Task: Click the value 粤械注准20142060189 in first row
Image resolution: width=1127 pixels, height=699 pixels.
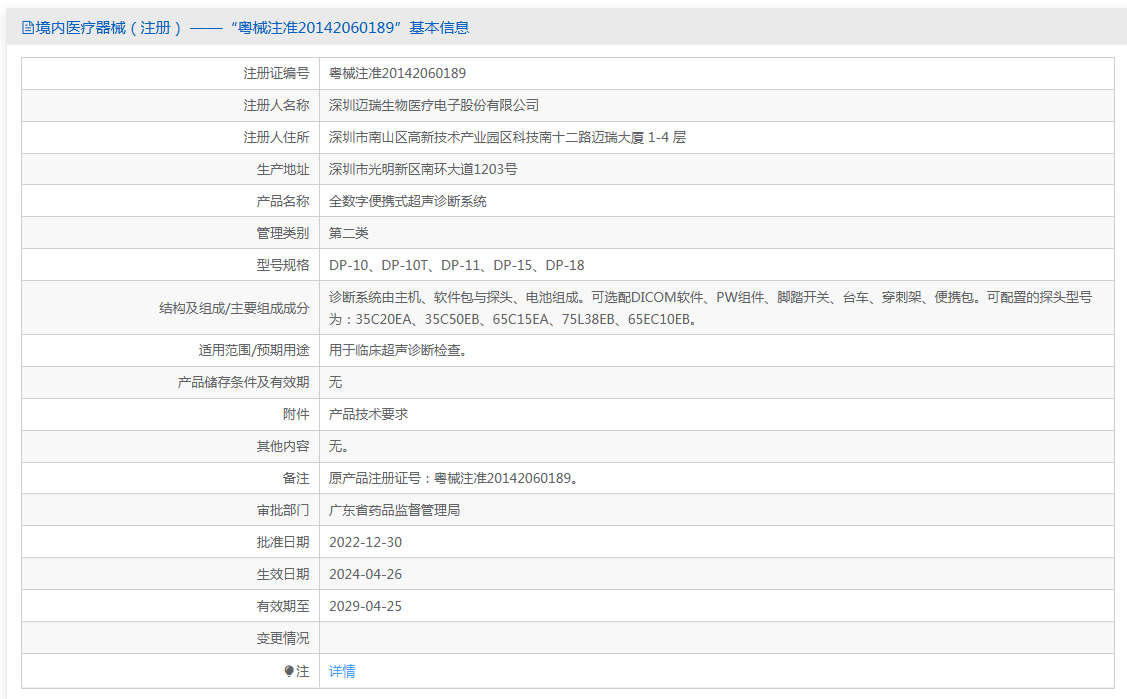Action: (397, 73)
